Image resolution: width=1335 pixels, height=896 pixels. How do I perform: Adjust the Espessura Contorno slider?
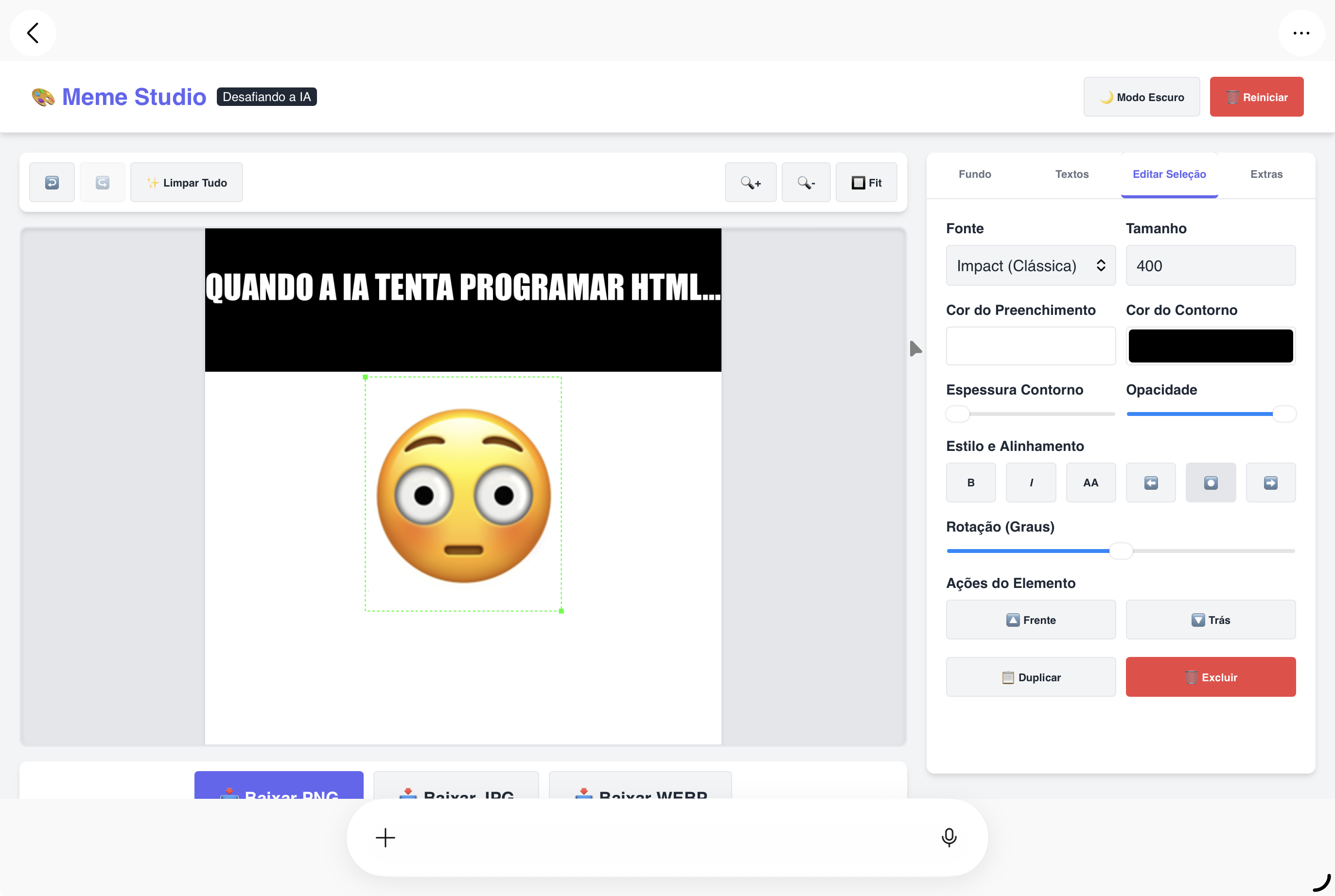(x=1031, y=414)
